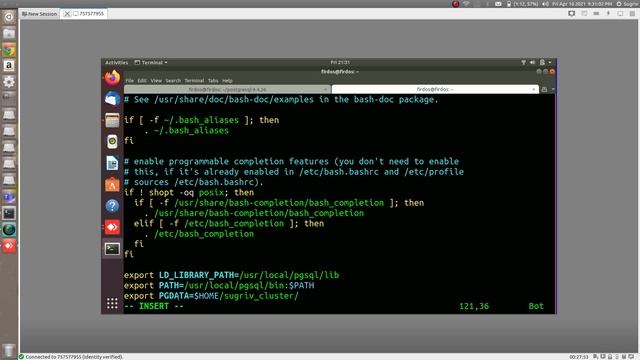Switch to the postgresql terminal tab
Viewport: 640px width, 360px height.
[x=227, y=89]
